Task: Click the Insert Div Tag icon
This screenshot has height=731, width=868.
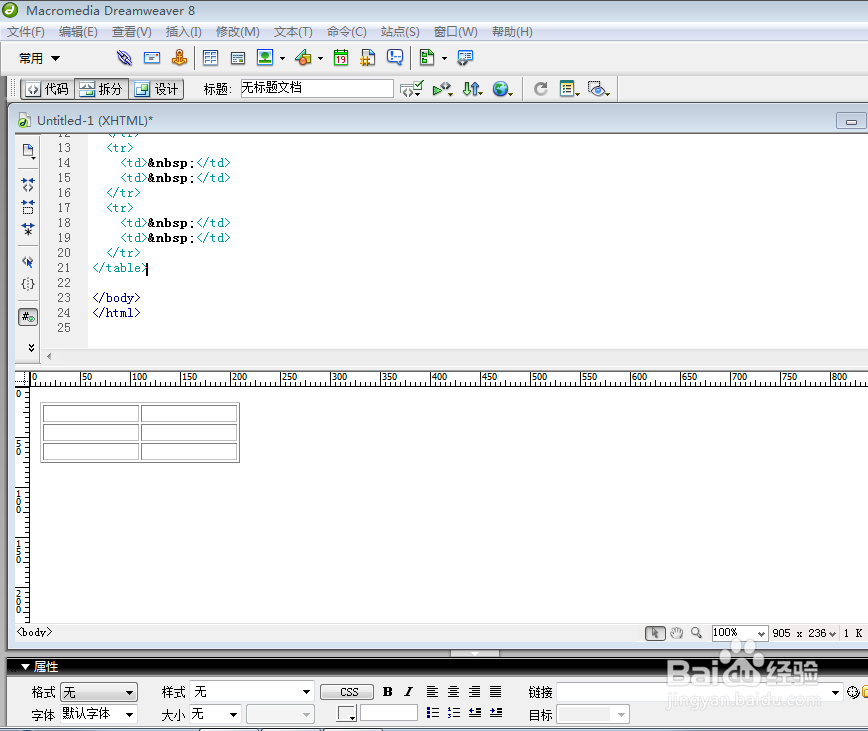Action: [238, 58]
